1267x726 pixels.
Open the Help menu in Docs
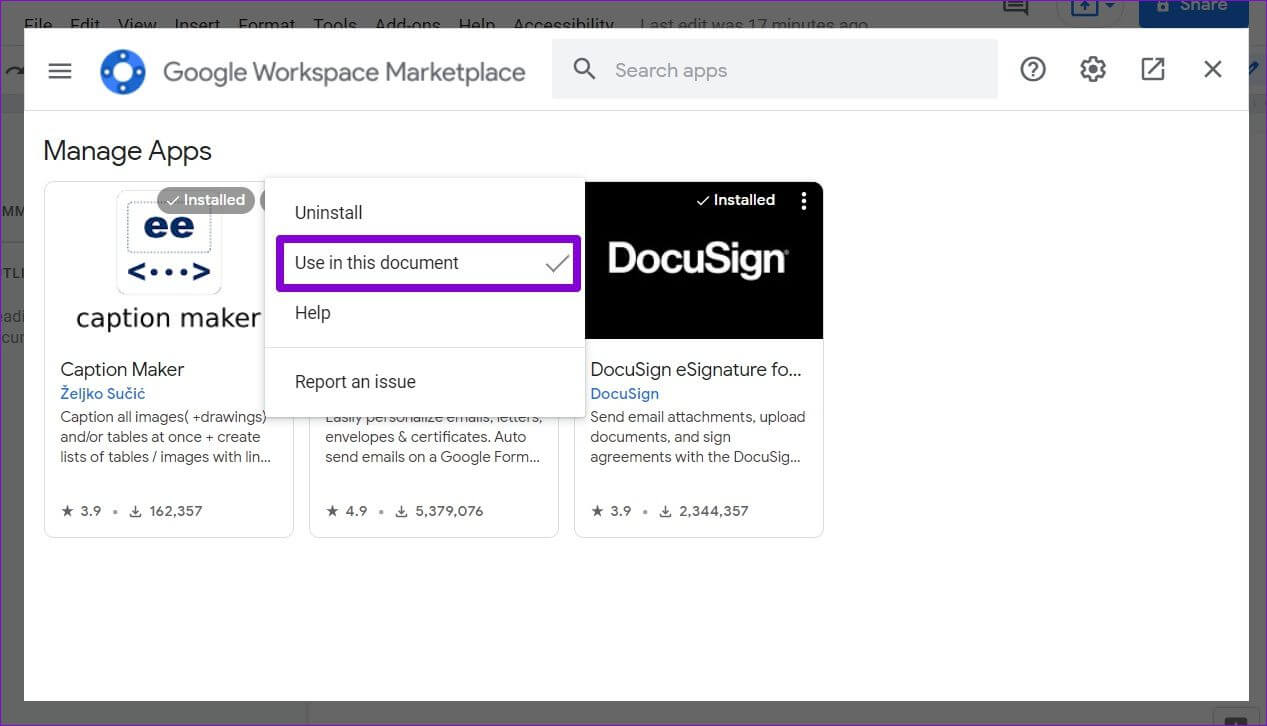[x=477, y=23]
